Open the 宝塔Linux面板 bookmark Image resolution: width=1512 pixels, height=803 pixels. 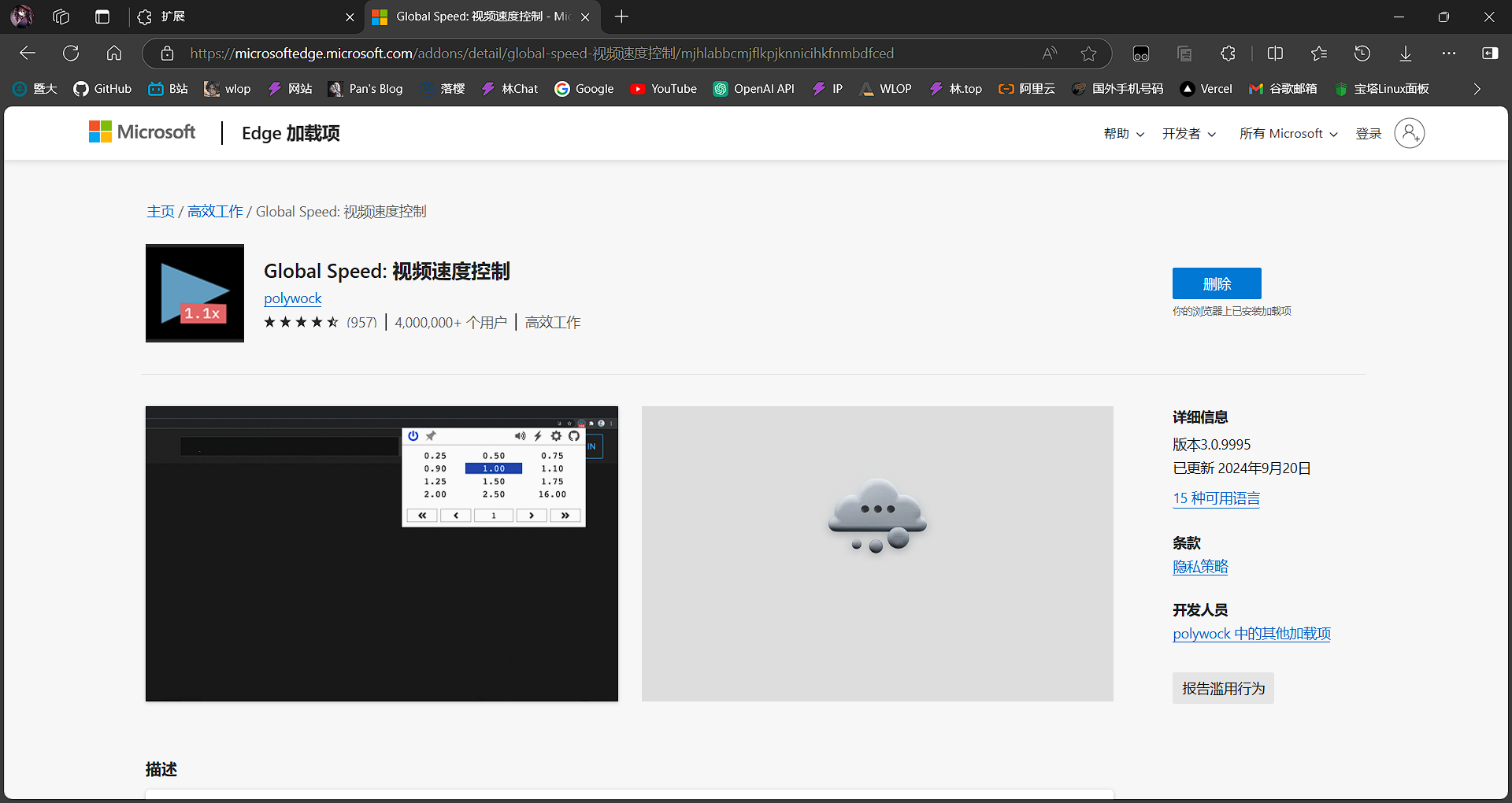1381,89
